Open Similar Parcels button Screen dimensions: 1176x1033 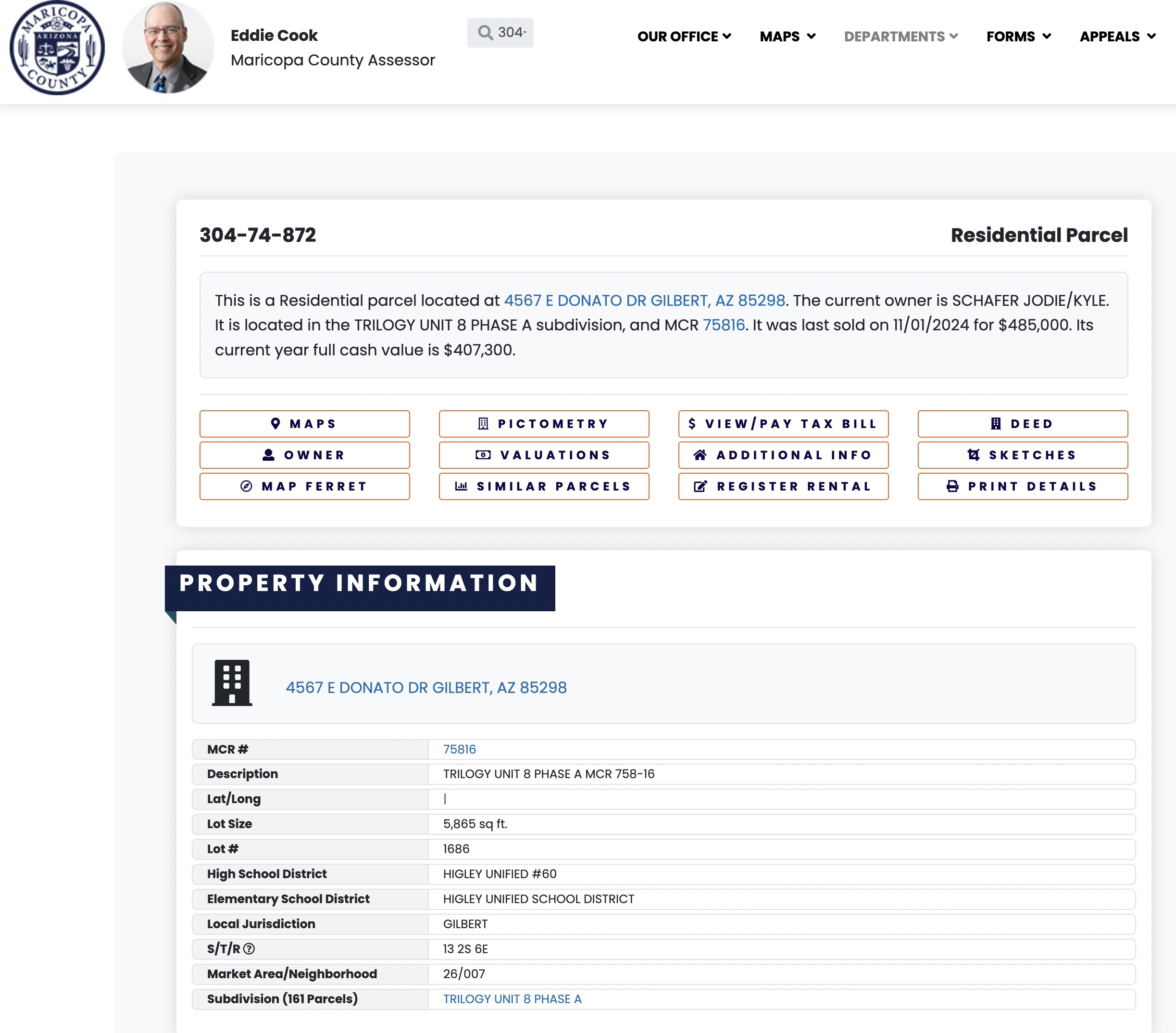pyautogui.click(x=544, y=486)
